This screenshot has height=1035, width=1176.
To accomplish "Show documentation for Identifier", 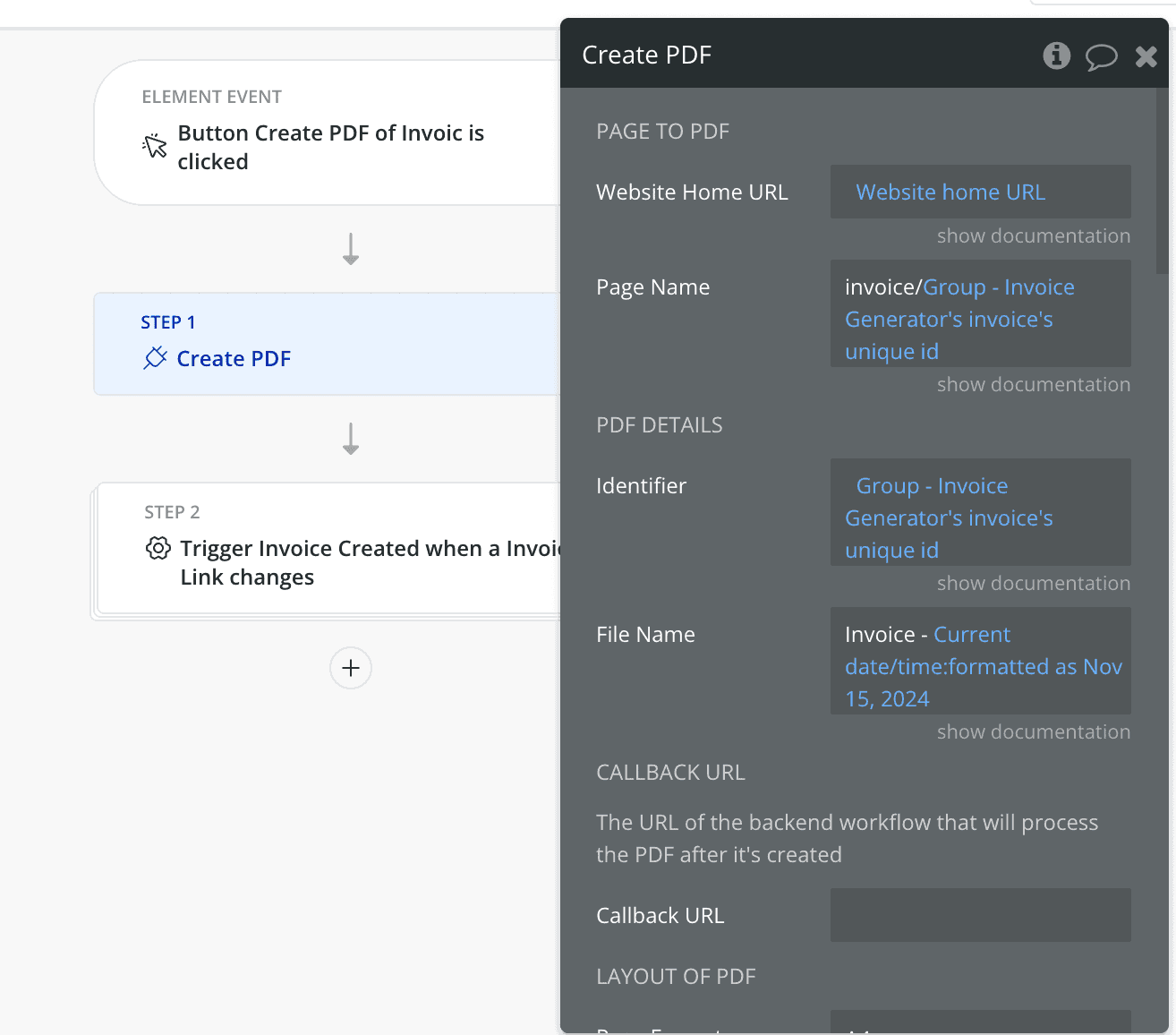I will (1033, 583).
